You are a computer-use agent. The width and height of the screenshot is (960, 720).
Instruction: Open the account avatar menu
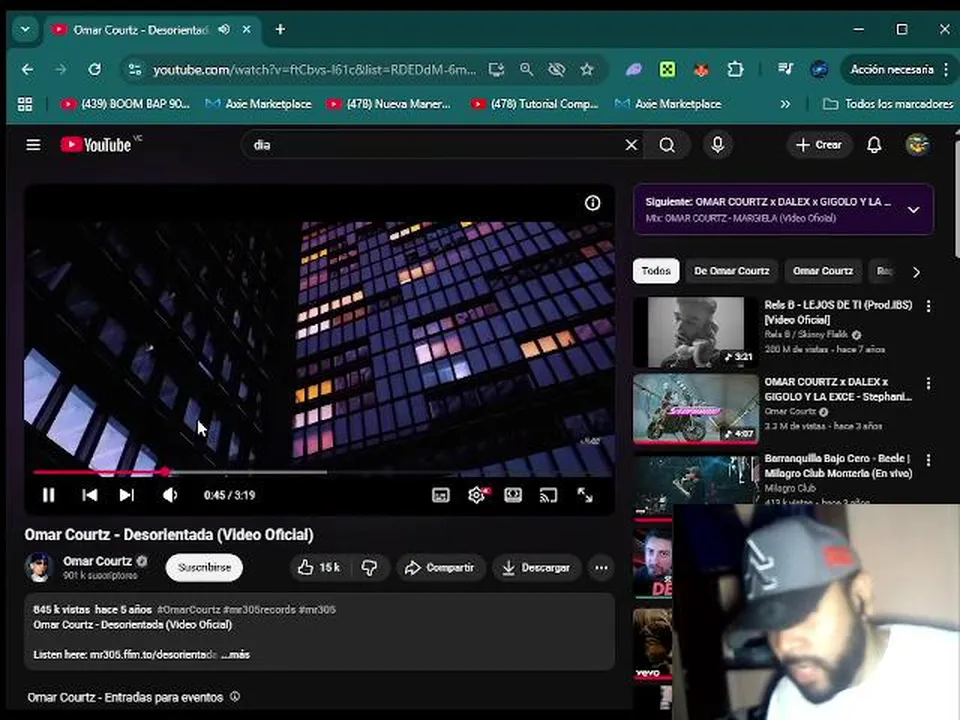click(x=917, y=145)
